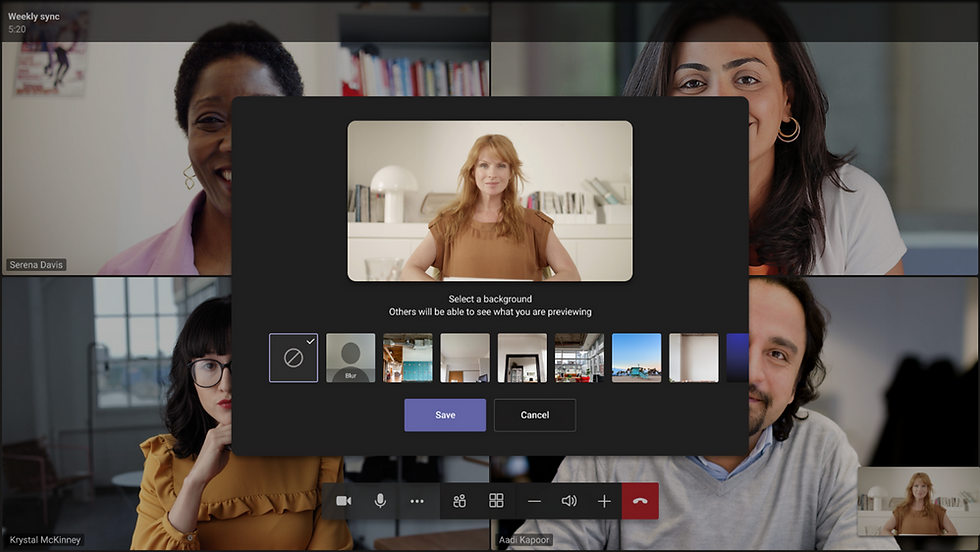Pick the black framed mirror background
Image resolution: width=980 pixels, height=552 pixels.
coord(522,358)
